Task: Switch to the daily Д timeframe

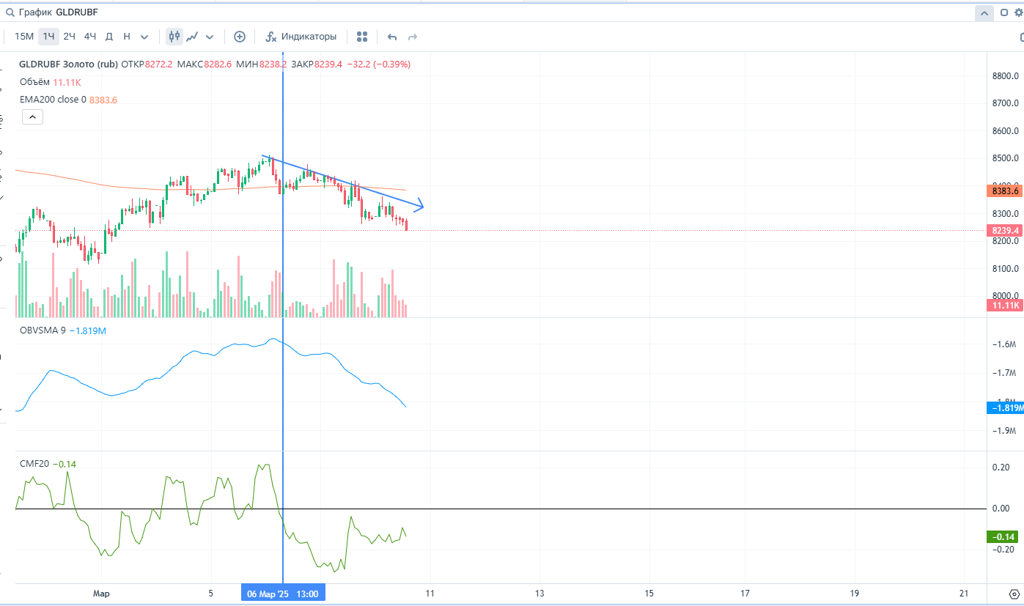Action: click(109, 37)
